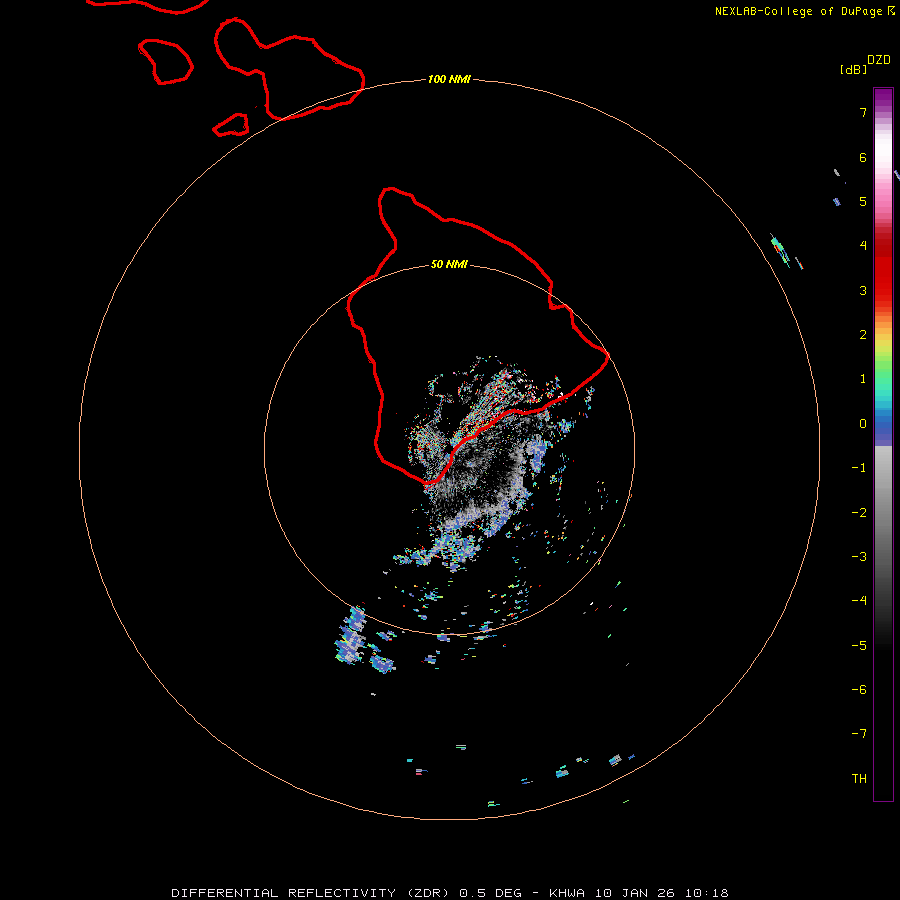Image resolution: width=900 pixels, height=900 pixels.
Task: Click the 4 value on the color scale
Action: coord(863,246)
